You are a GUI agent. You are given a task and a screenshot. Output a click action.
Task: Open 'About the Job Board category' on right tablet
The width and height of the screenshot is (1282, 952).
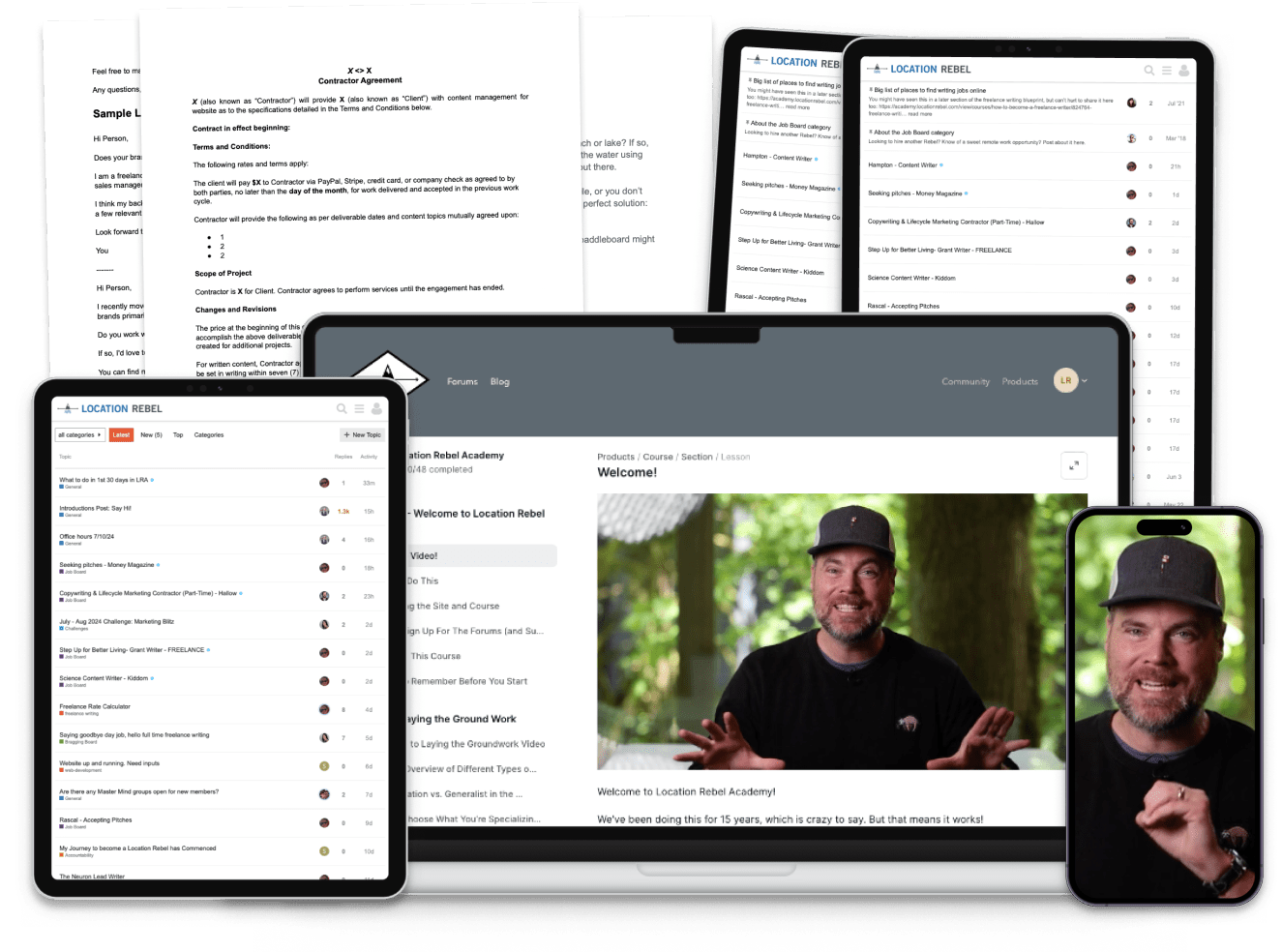[x=913, y=133]
